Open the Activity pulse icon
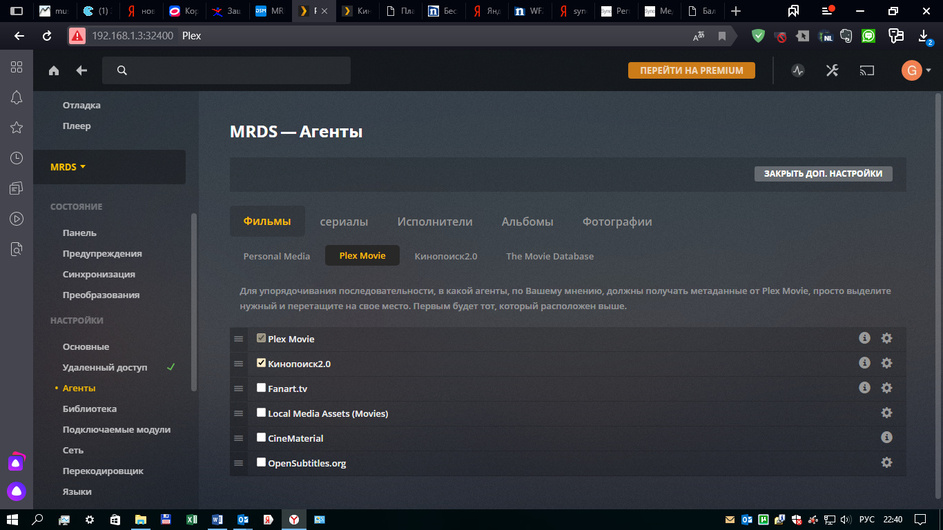 pyautogui.click(x=797, y=70)
